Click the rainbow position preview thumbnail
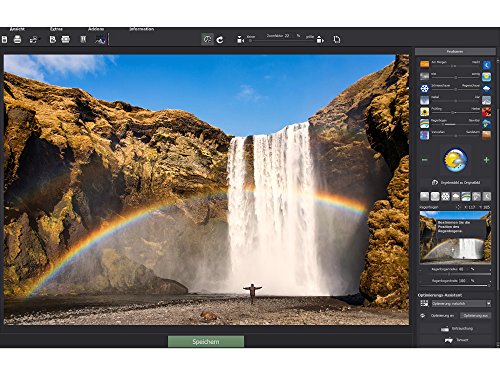500x375 pixels. point(455,237)
